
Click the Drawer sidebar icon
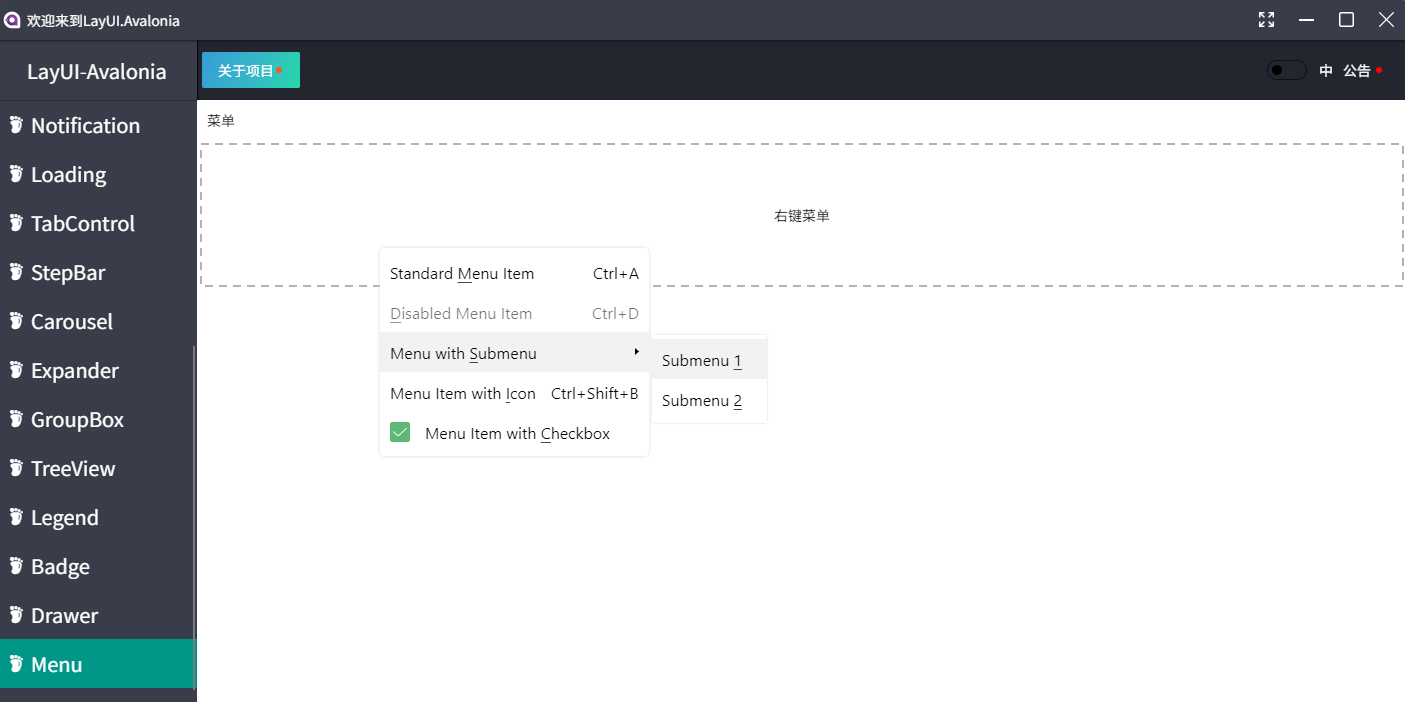(x=15, y=615)
